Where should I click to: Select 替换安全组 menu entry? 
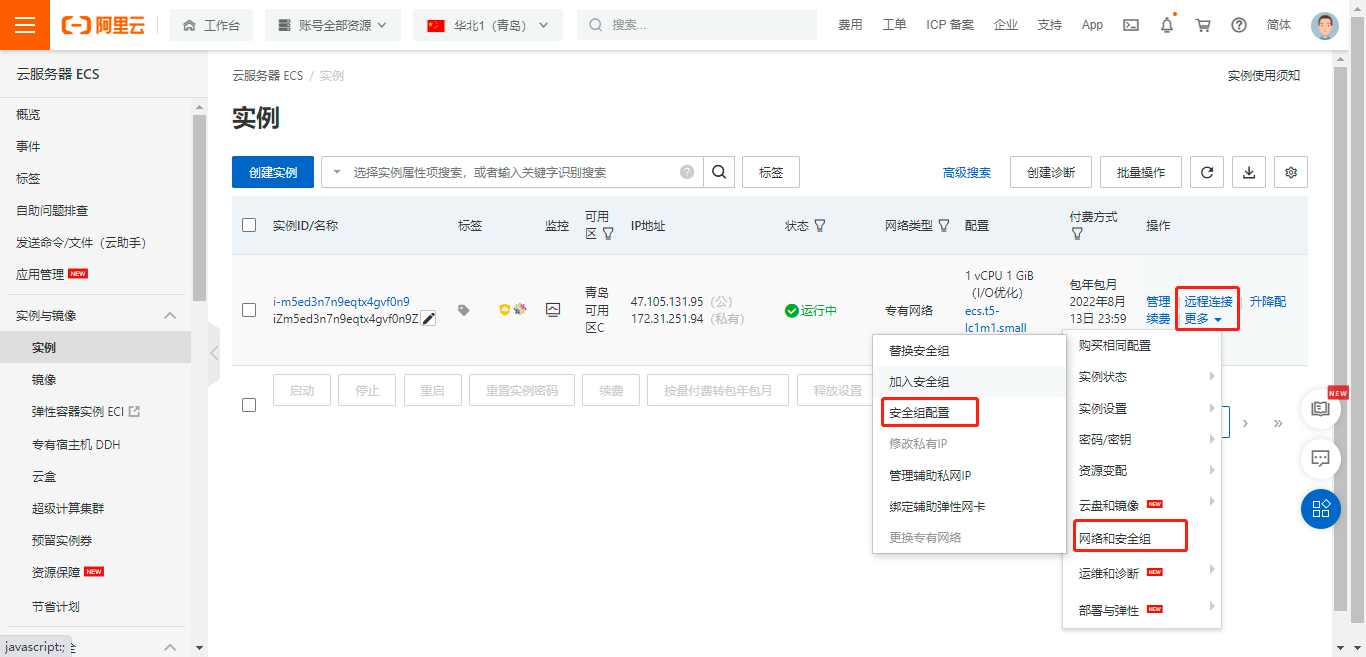tap(919, 351)
